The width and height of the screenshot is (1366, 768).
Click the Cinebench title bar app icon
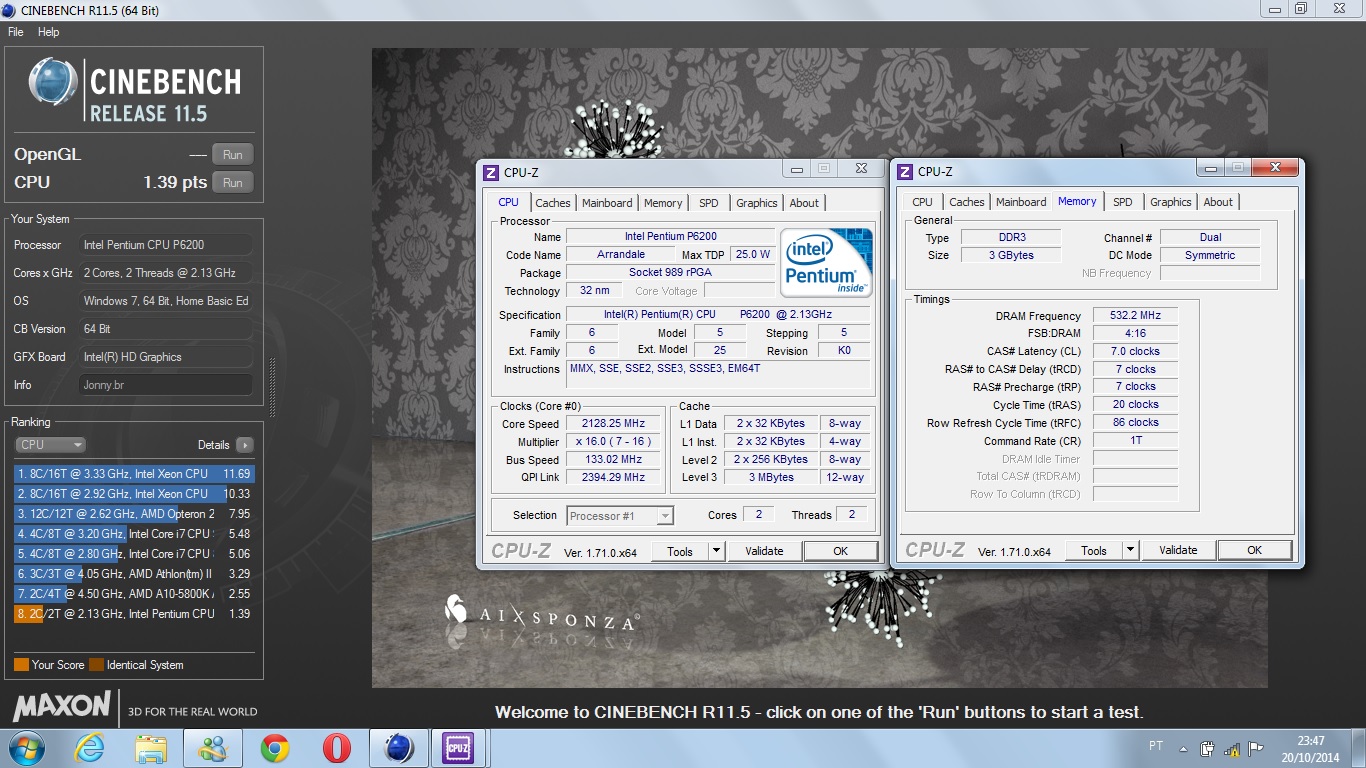click(9, 10)
